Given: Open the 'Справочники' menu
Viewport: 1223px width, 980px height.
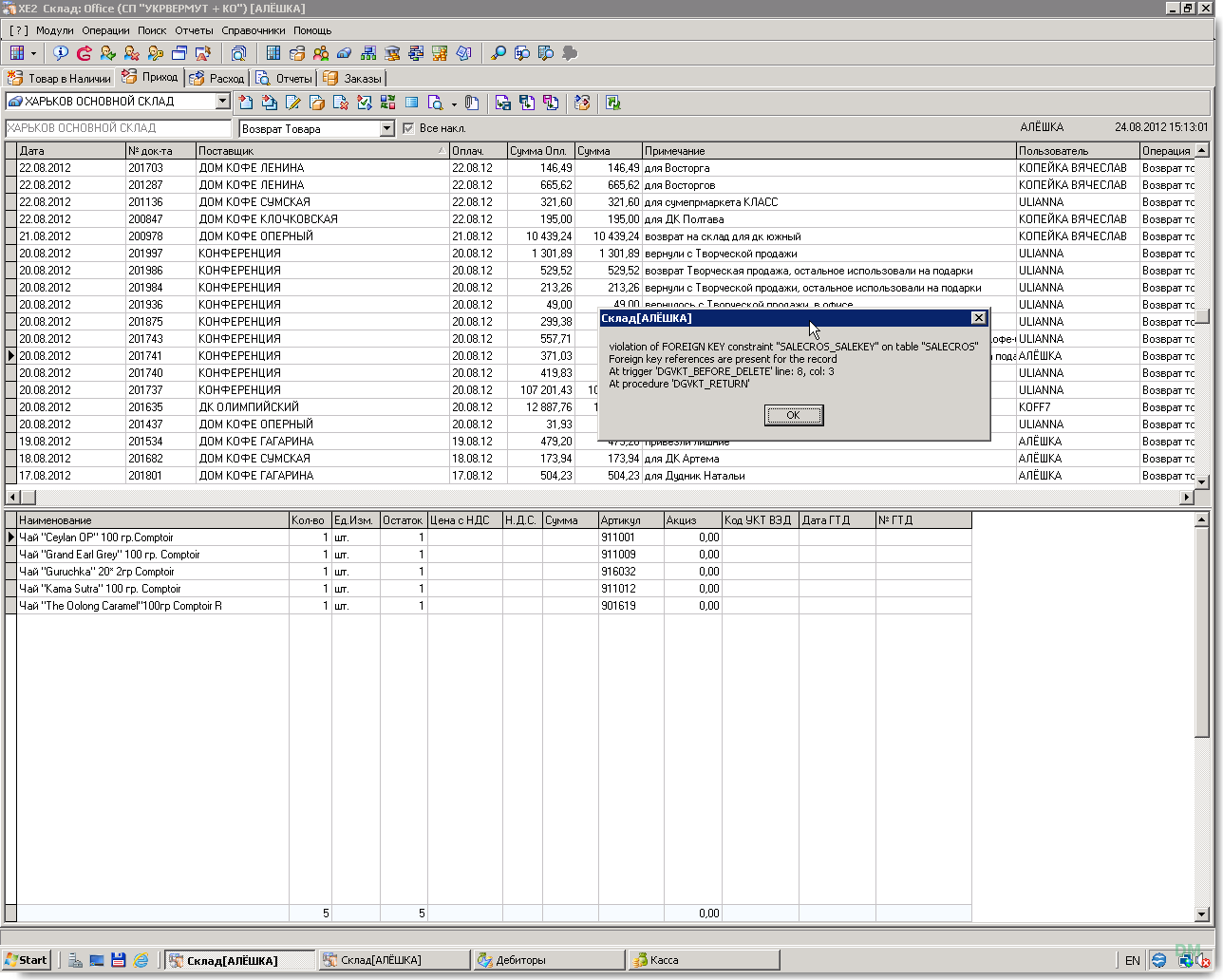Looking at the screenshot, I should pos(253,30).
